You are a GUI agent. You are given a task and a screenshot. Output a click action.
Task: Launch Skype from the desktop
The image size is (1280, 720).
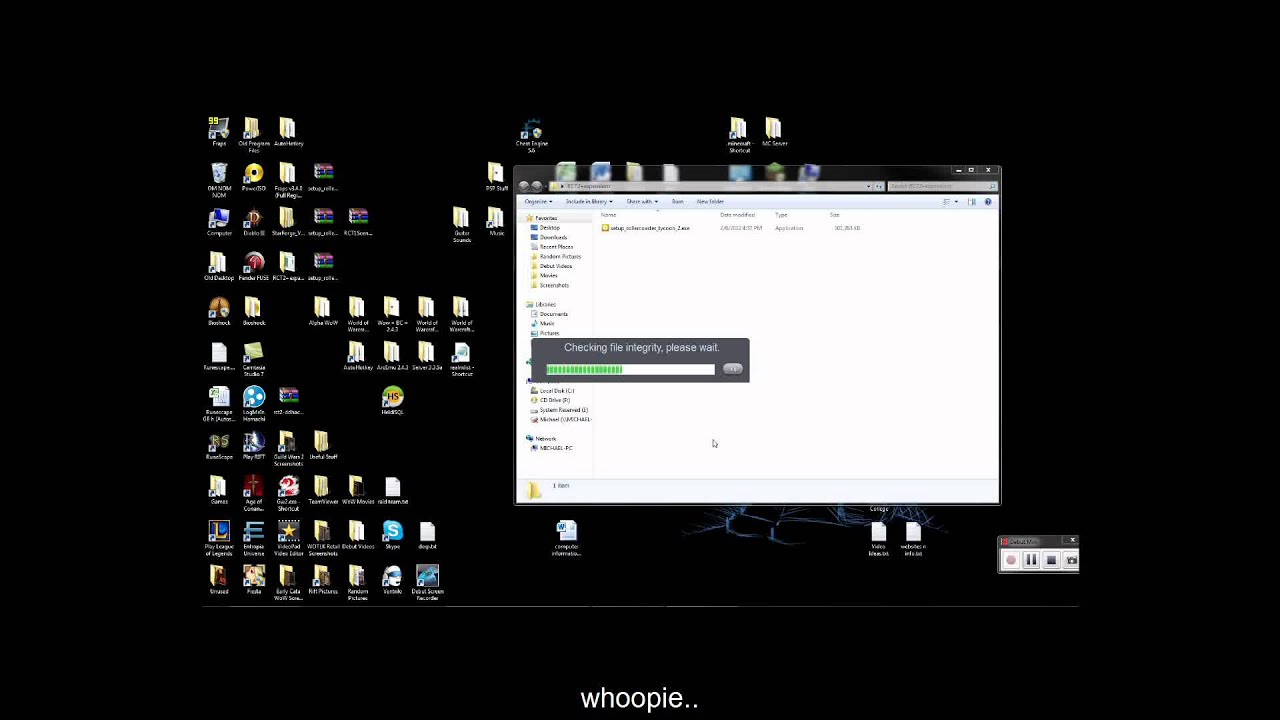pyautogui.click(x=392, y=535)
